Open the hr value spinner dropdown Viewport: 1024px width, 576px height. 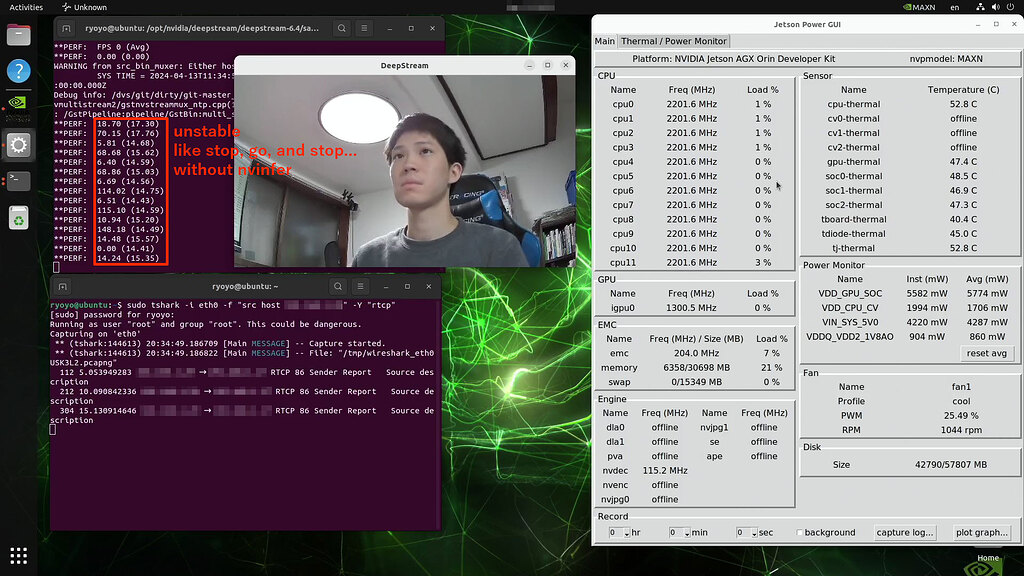626,532
